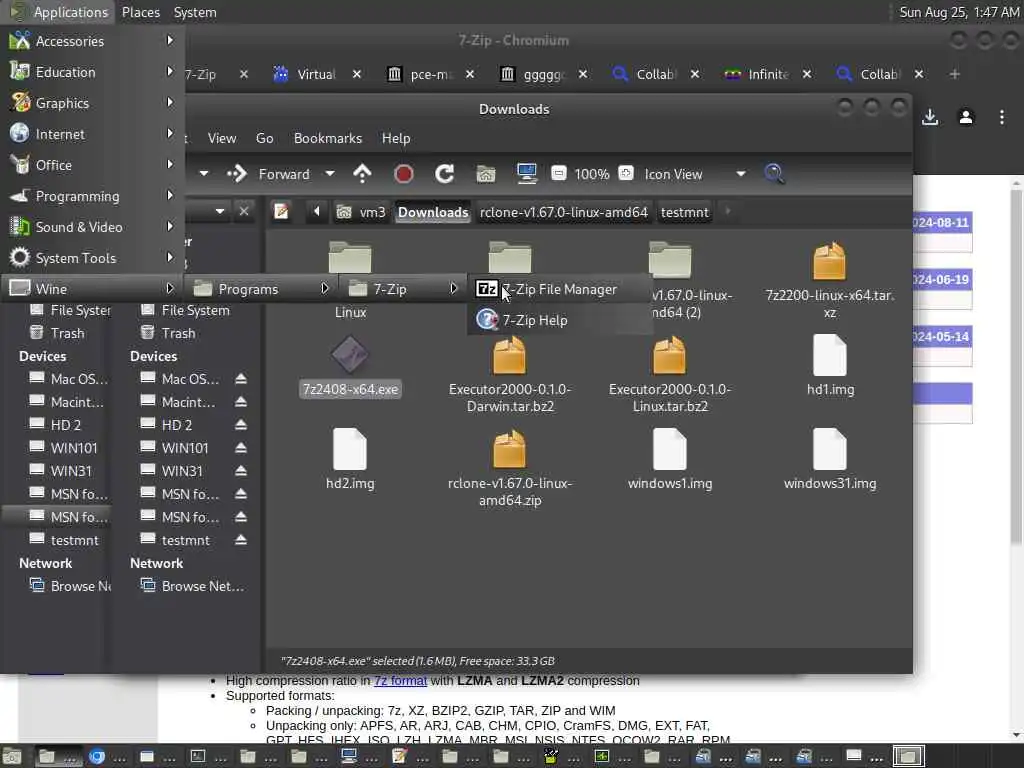This screenshot has width=1024, height=768.
Task: Select the vm3 path bar button
Action: coord(361,212)
